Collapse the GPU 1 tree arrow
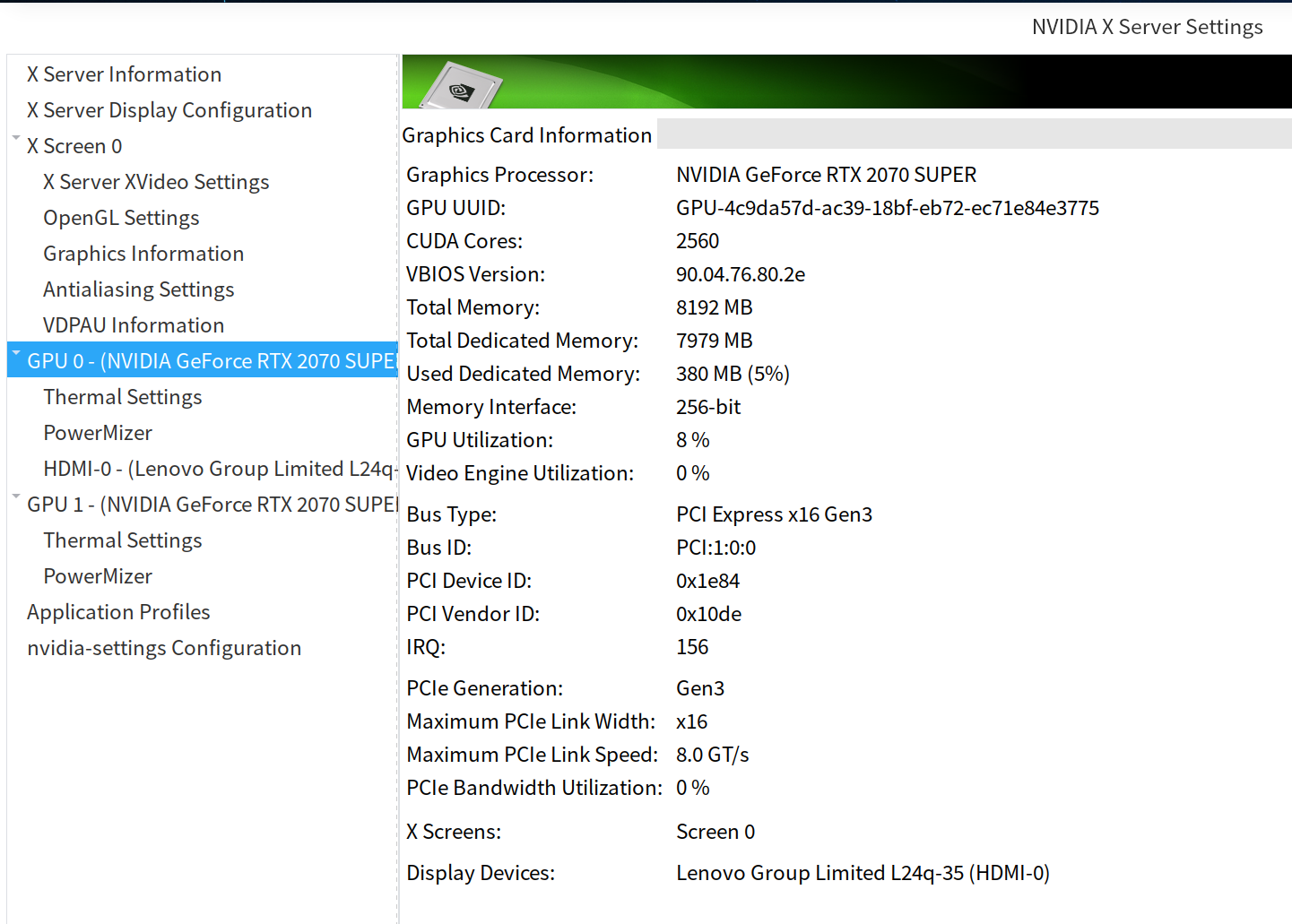Image resolution: width=1292 pixels, height=924 pixels. pyautogui.click(x=15, y=497)
